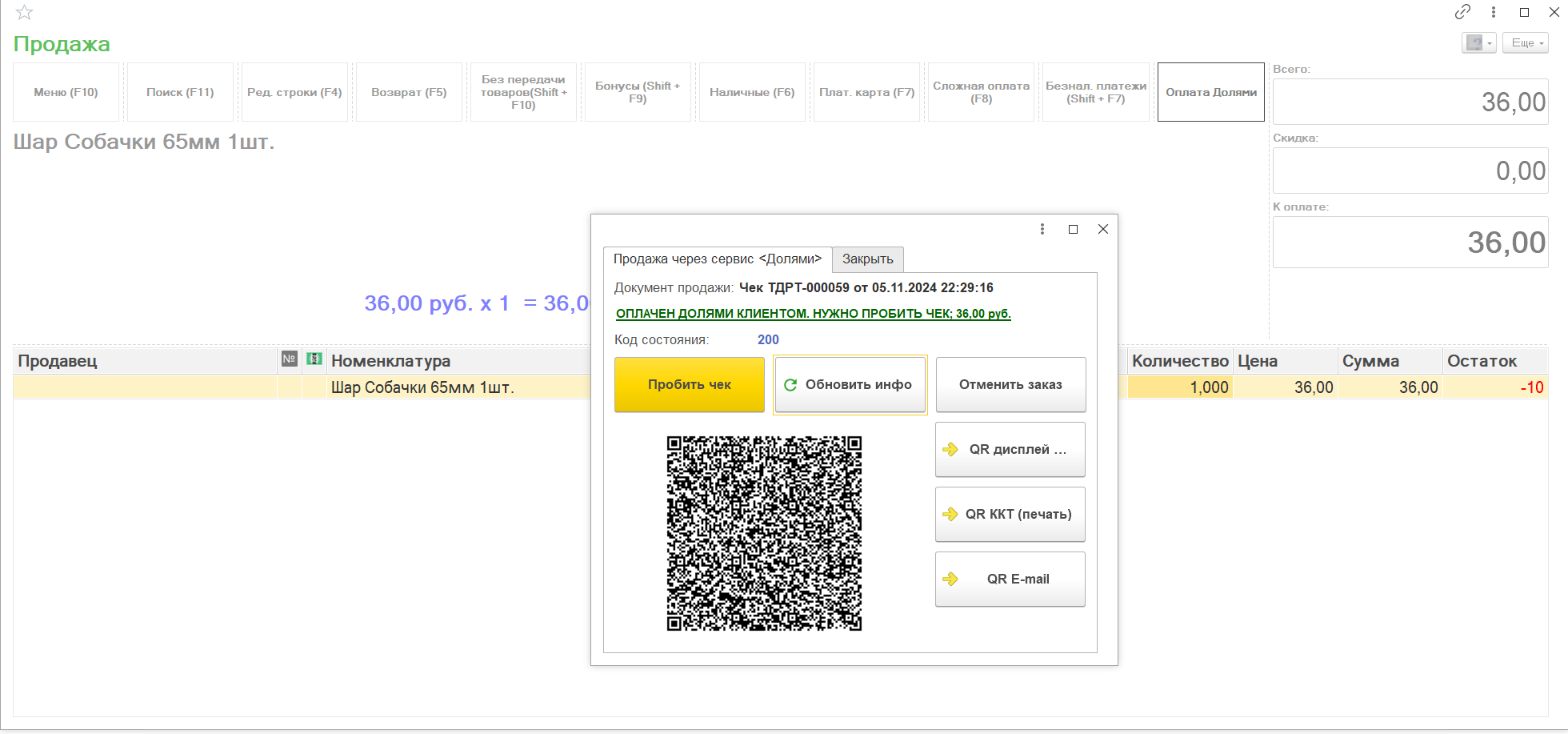
Task: Click arrow icon on QR ККТ
Action: 950,515
